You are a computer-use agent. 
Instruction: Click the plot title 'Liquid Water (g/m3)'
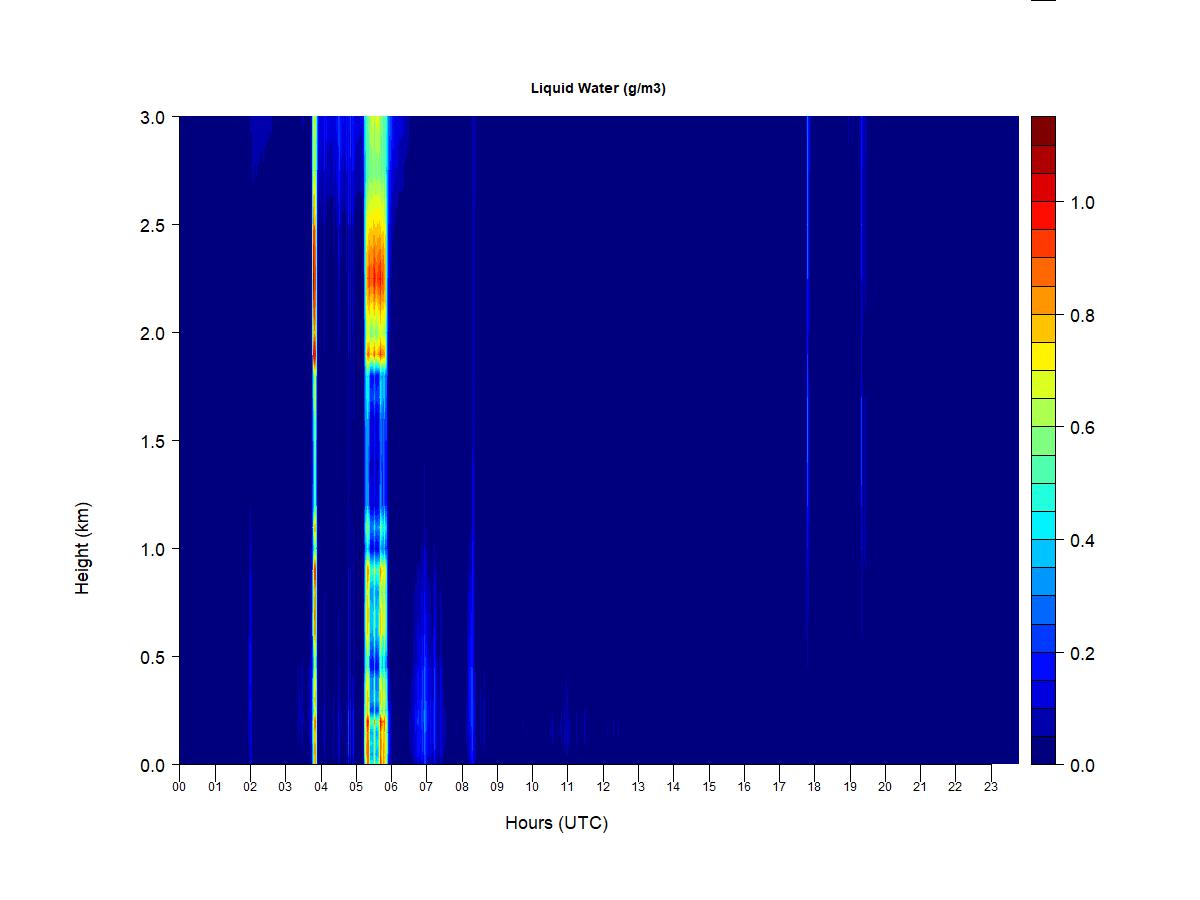(598, 88)
